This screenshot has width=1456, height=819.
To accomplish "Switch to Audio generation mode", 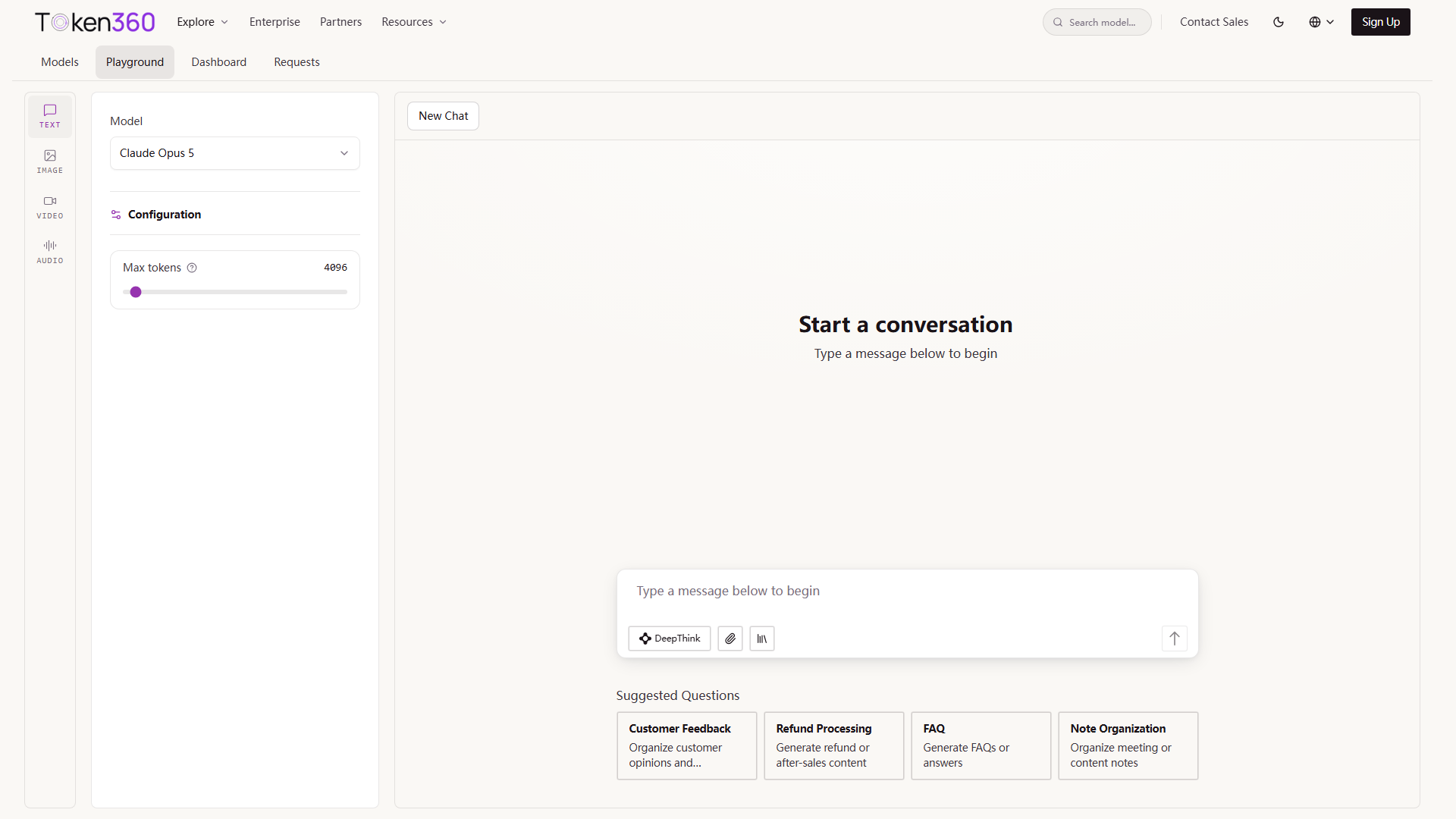I will click(50, 252).
